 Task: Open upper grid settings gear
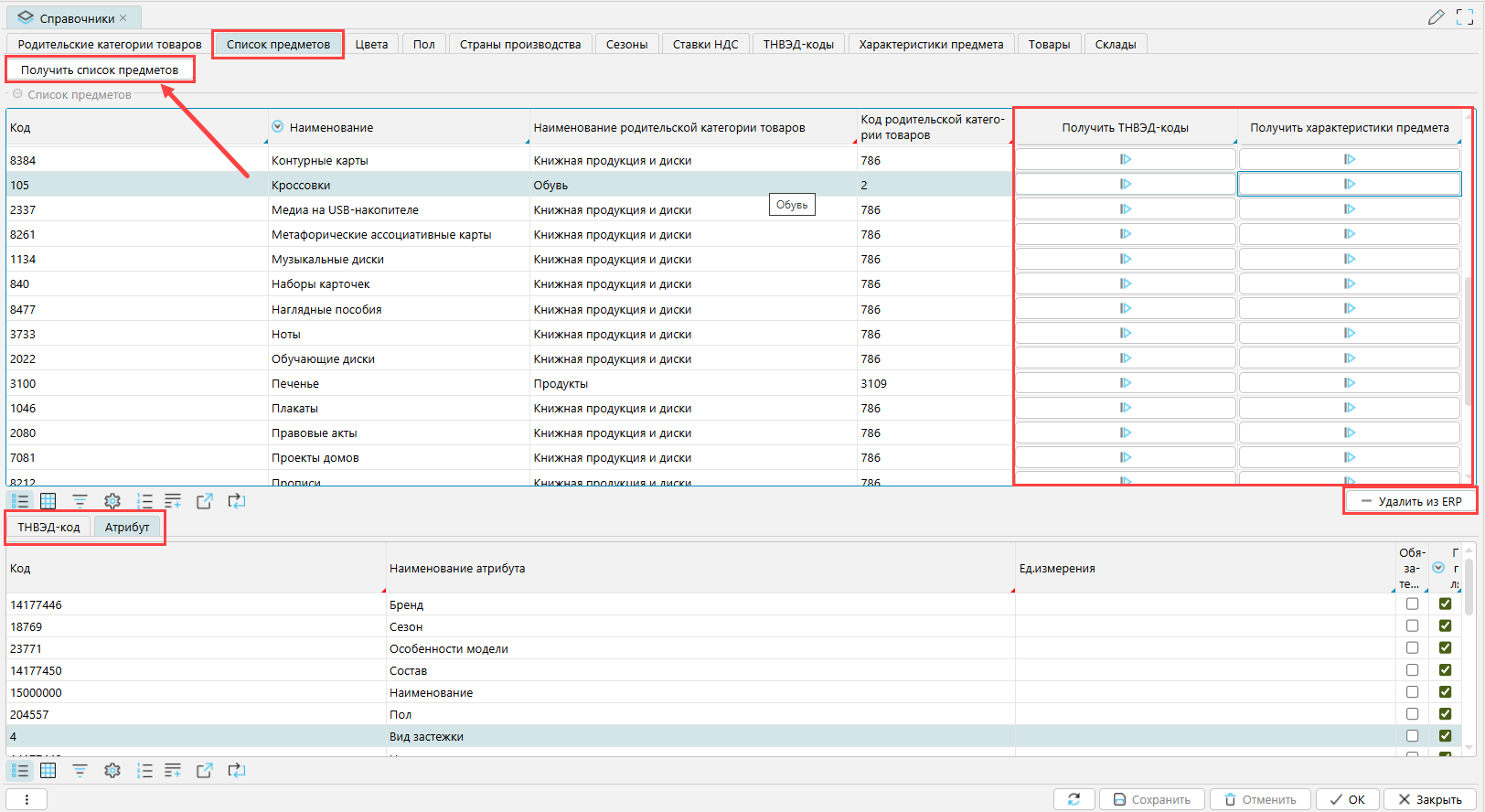pos(112,501)
